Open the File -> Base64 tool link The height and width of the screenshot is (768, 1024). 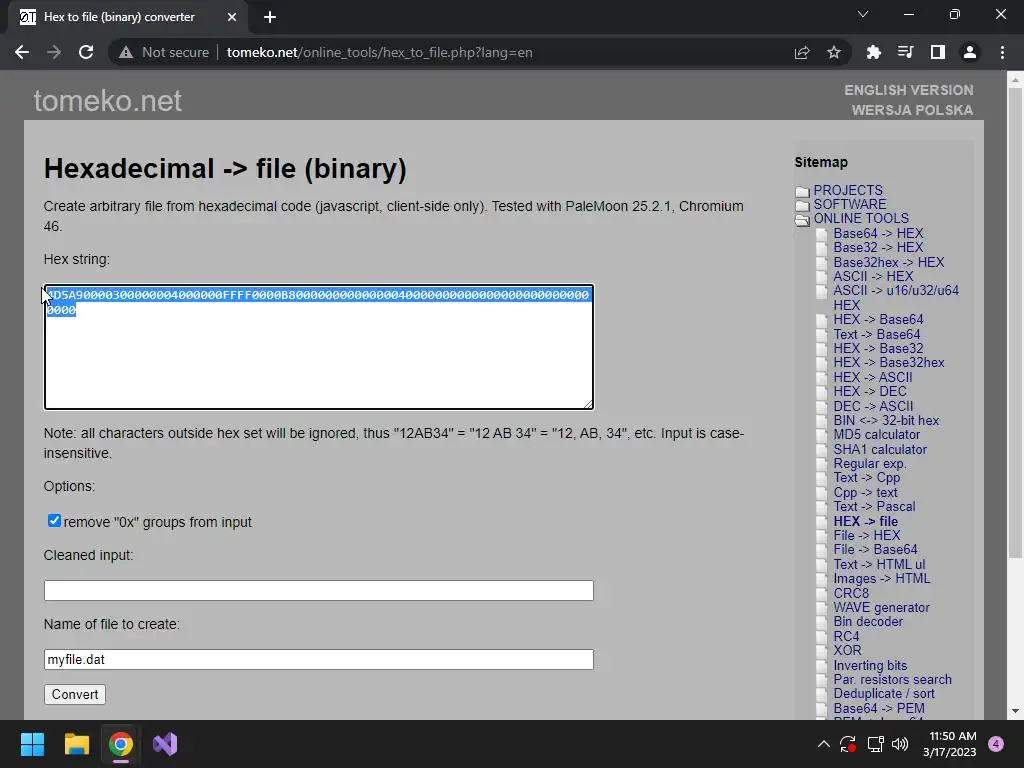pos(875,549)
